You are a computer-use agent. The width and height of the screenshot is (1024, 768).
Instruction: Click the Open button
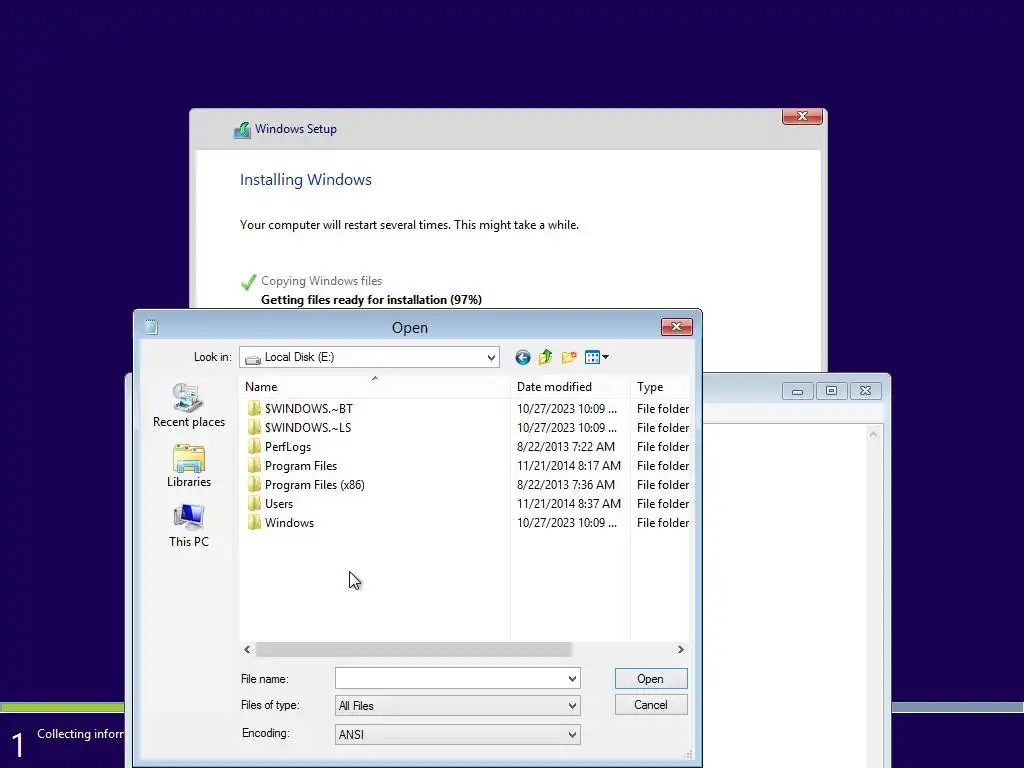click(x=651, y=679)
